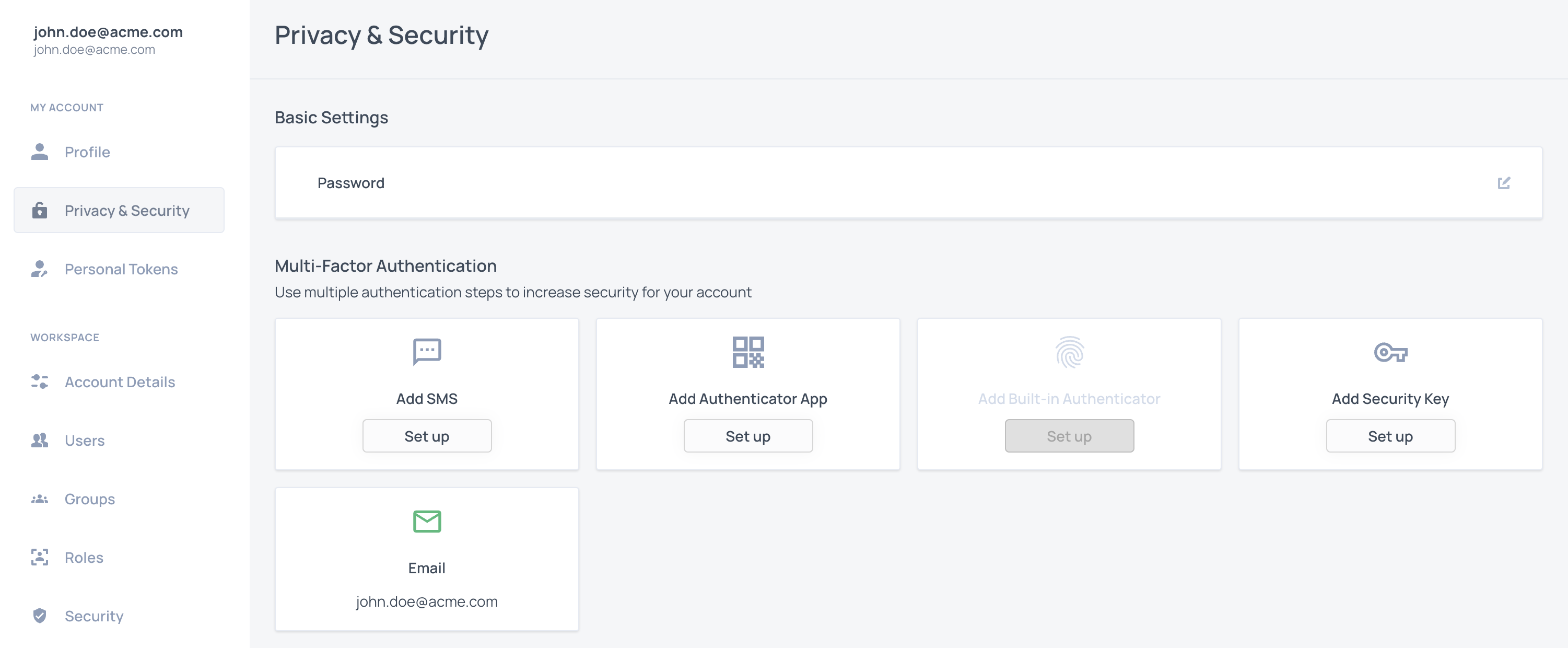Click the edit password icon
The image size is (1568, 648).
[1503, 183]
